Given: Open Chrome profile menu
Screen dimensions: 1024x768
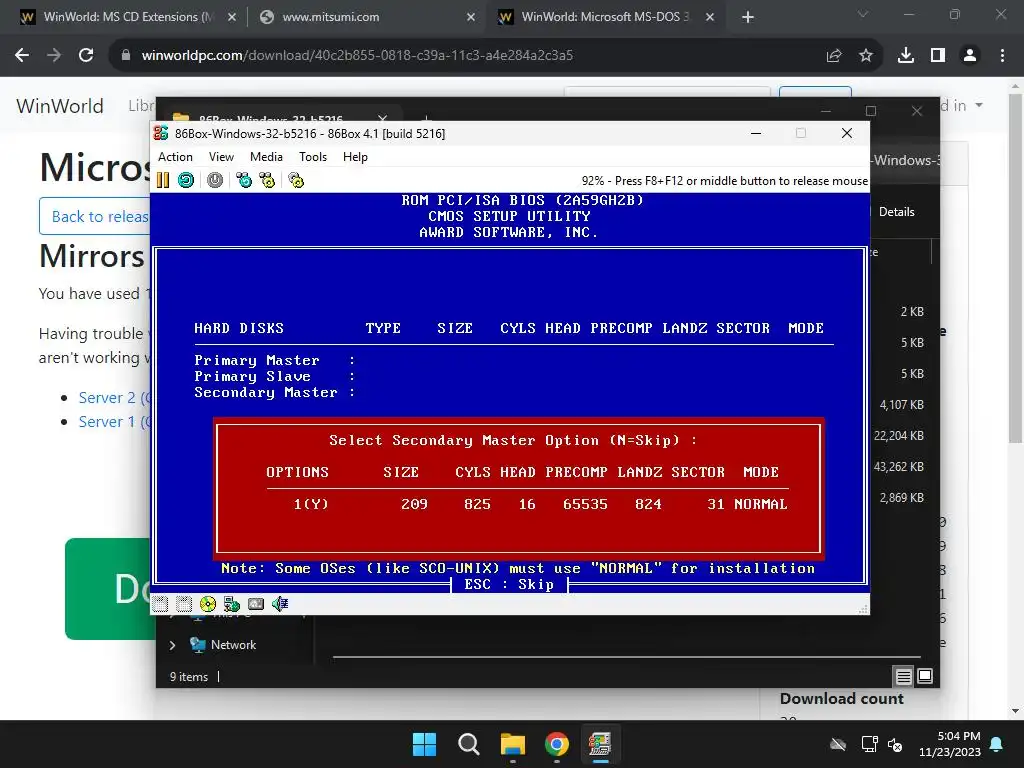Looking at the screenshot, I should coord(970,56).
